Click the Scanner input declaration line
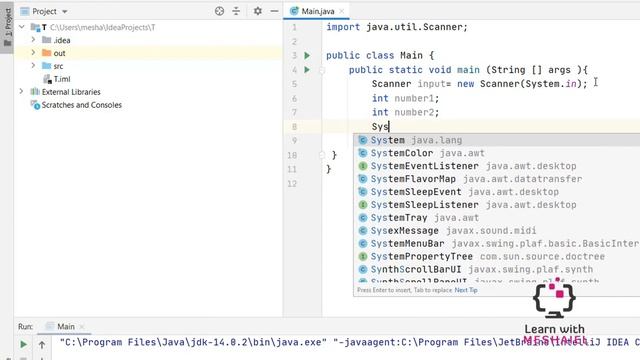The image size is (640, 360). [x=479, y=84]
